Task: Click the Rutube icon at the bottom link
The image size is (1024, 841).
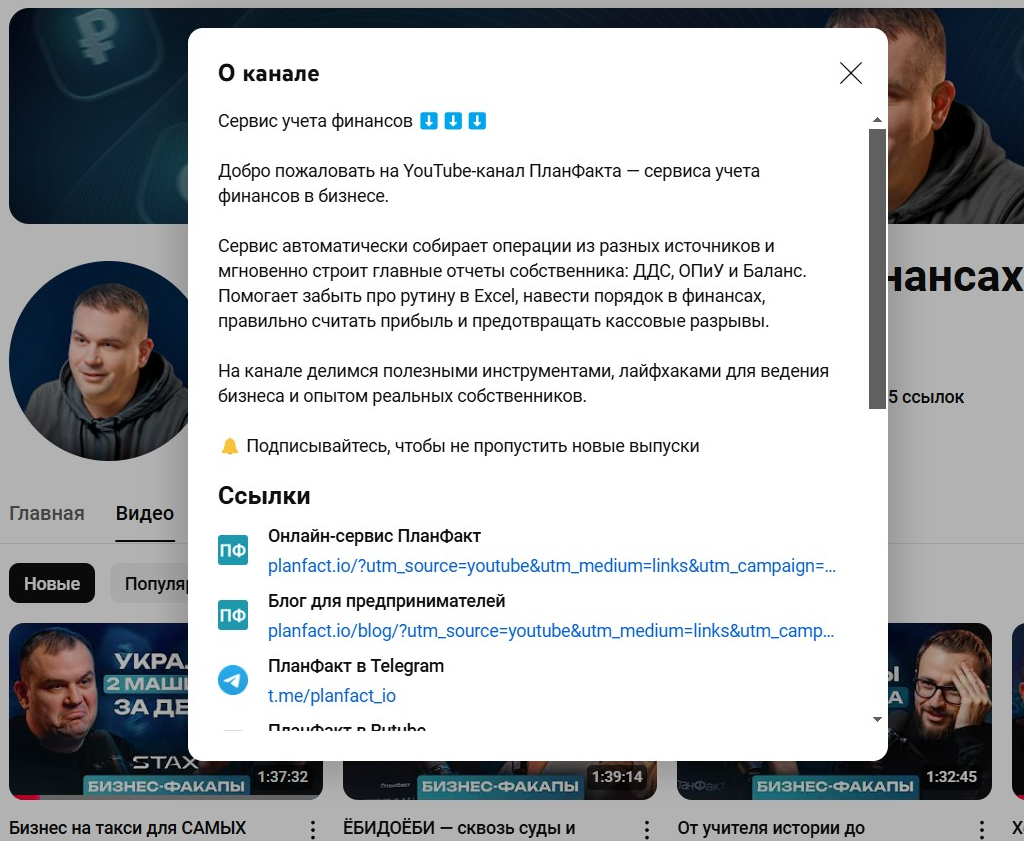Action: tap(233, 734)
